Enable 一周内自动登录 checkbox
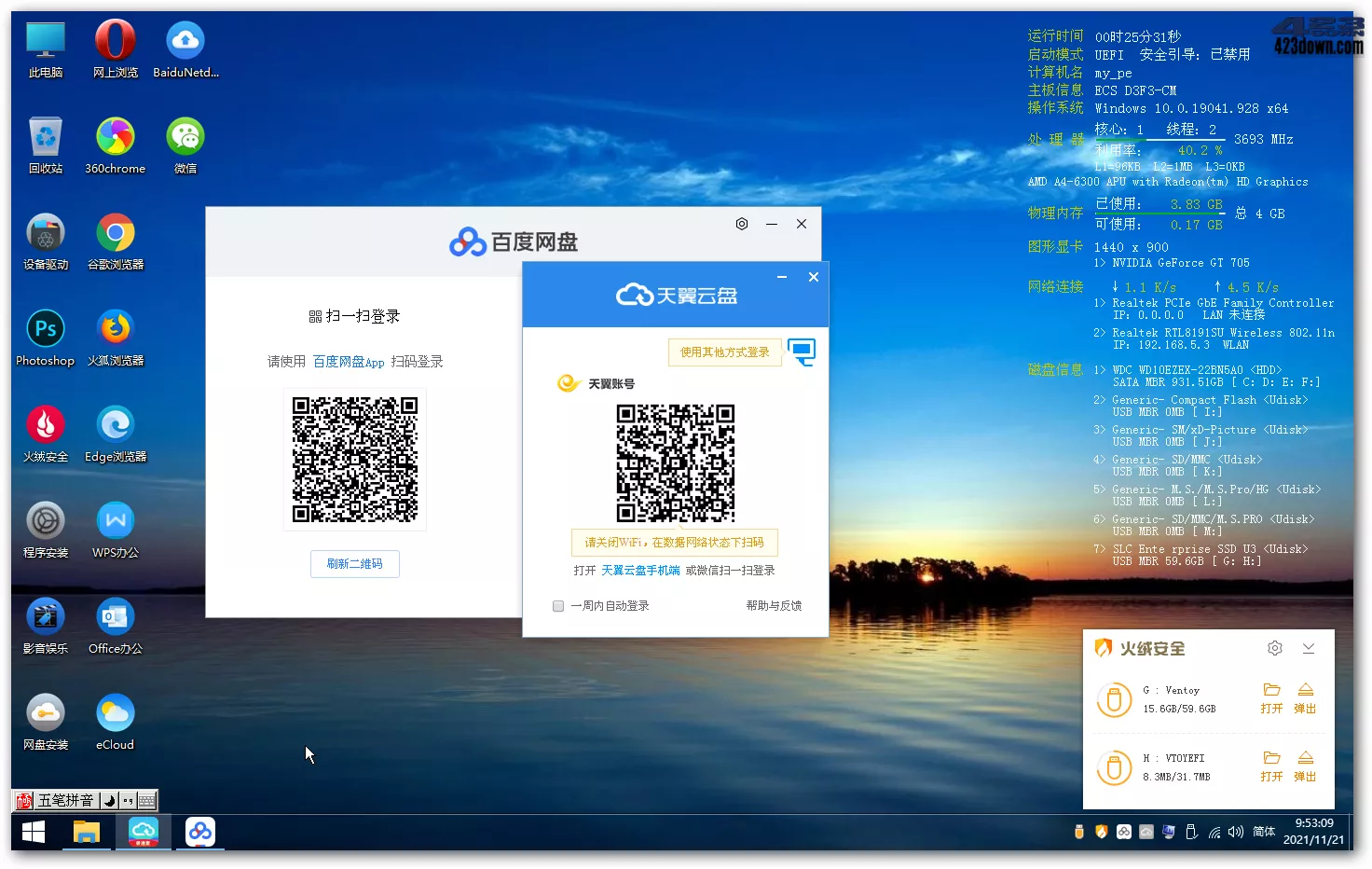 click(x=558, y=606)
